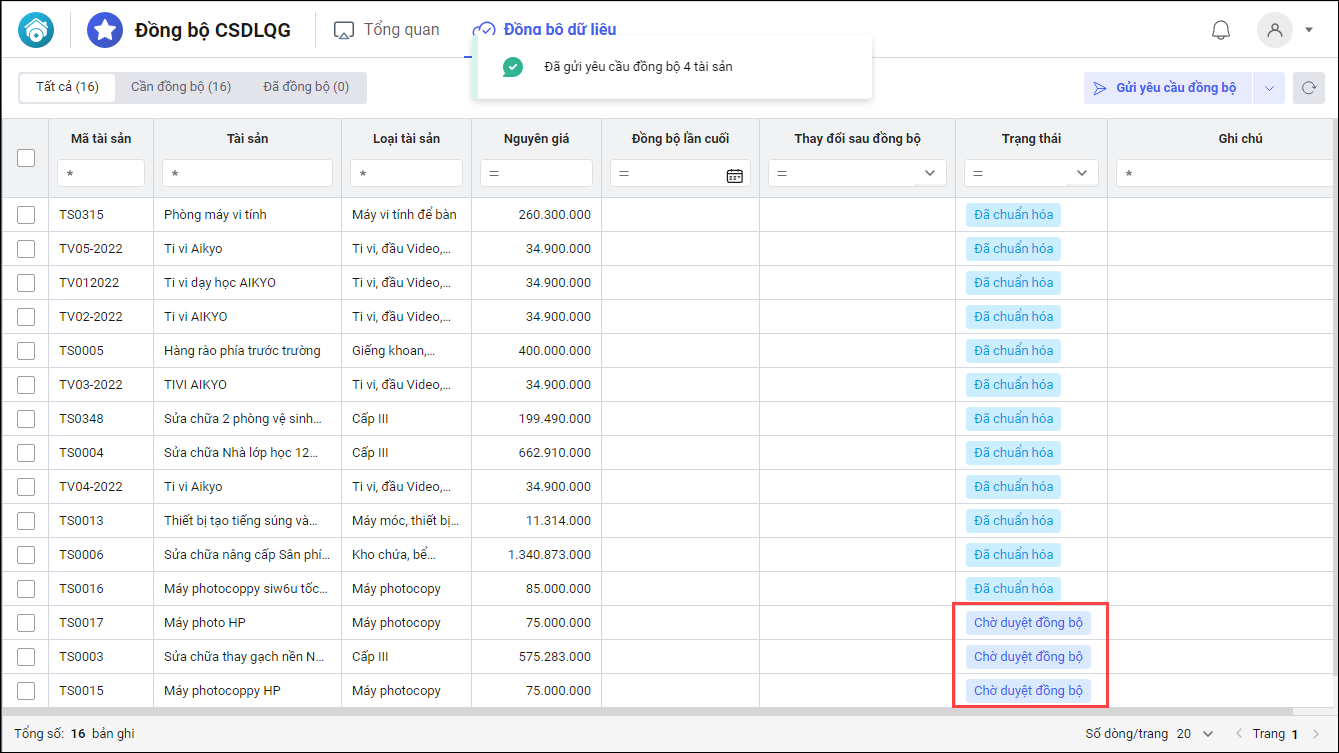Image resolution: width=1339 pixels, height=753 pixels.
Task: Go to next page arrow
Action: click(x=1315, y=734)
